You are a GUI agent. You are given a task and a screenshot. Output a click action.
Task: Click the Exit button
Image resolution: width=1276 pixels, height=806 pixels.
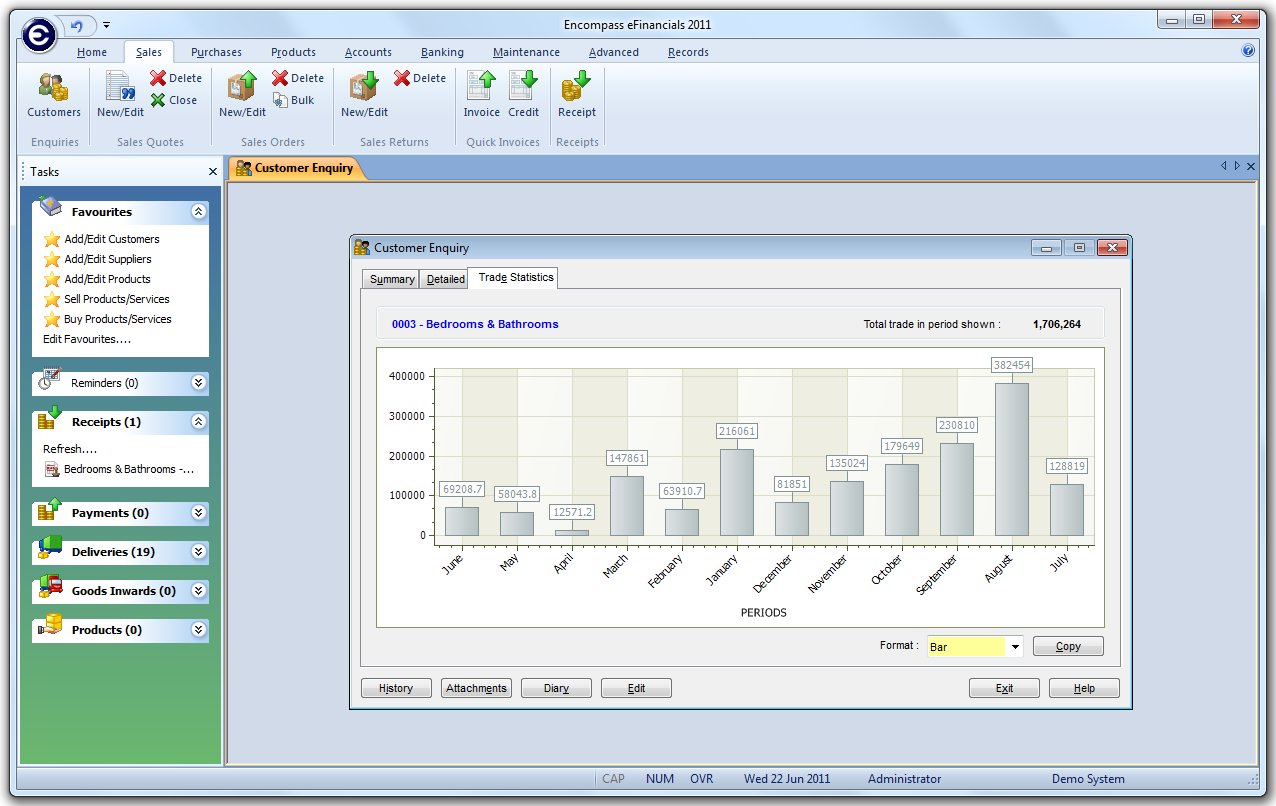click(1004, 688)
